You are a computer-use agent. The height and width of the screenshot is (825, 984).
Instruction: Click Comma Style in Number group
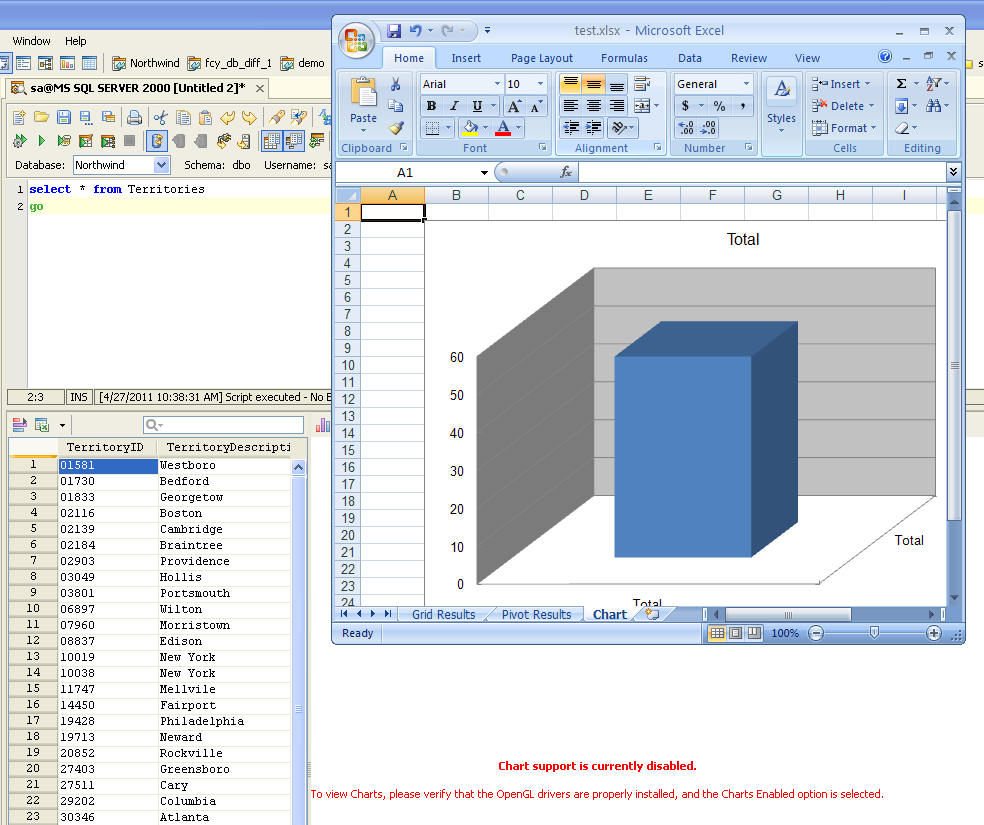(x=742, y=106)
